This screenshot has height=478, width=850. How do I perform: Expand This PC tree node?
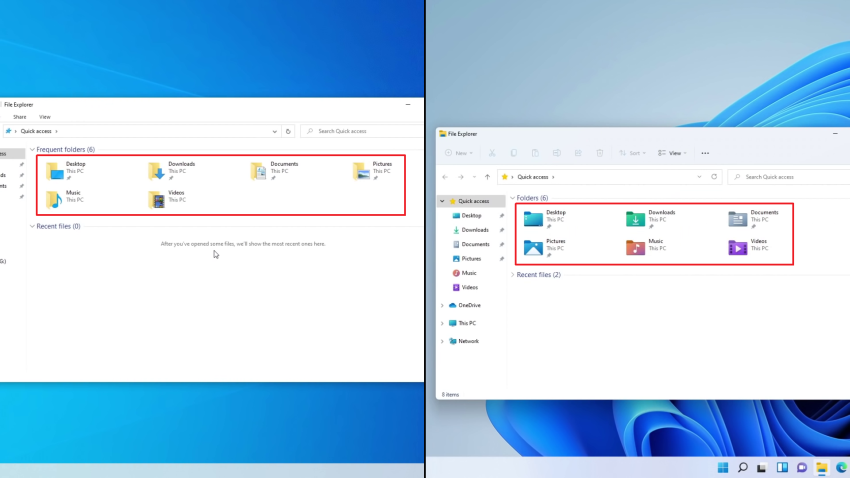(x=442, y=323)
